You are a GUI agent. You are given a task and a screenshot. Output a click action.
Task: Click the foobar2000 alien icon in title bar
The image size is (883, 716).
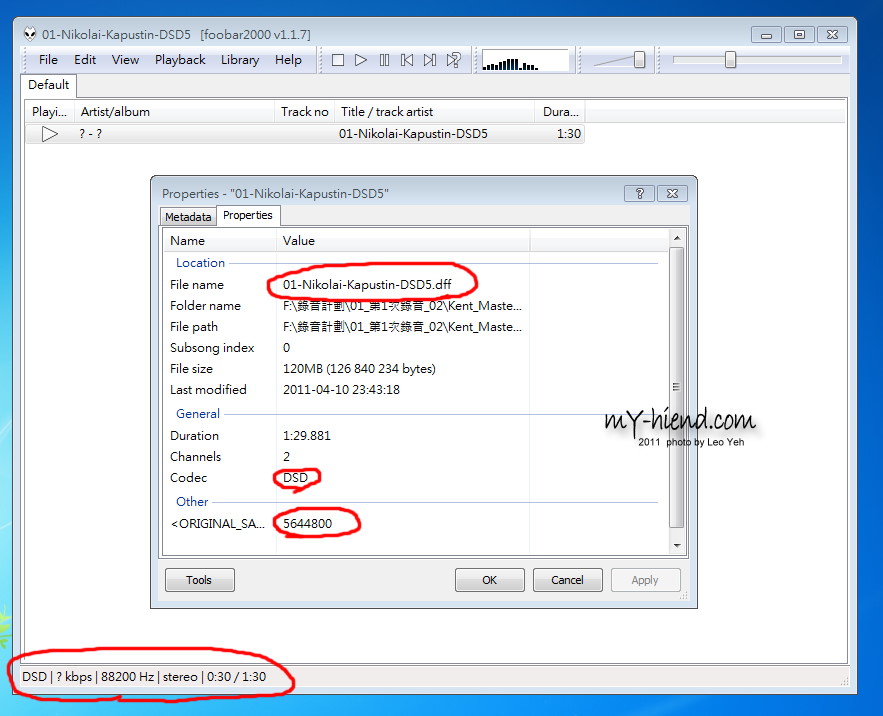[30, 34]
